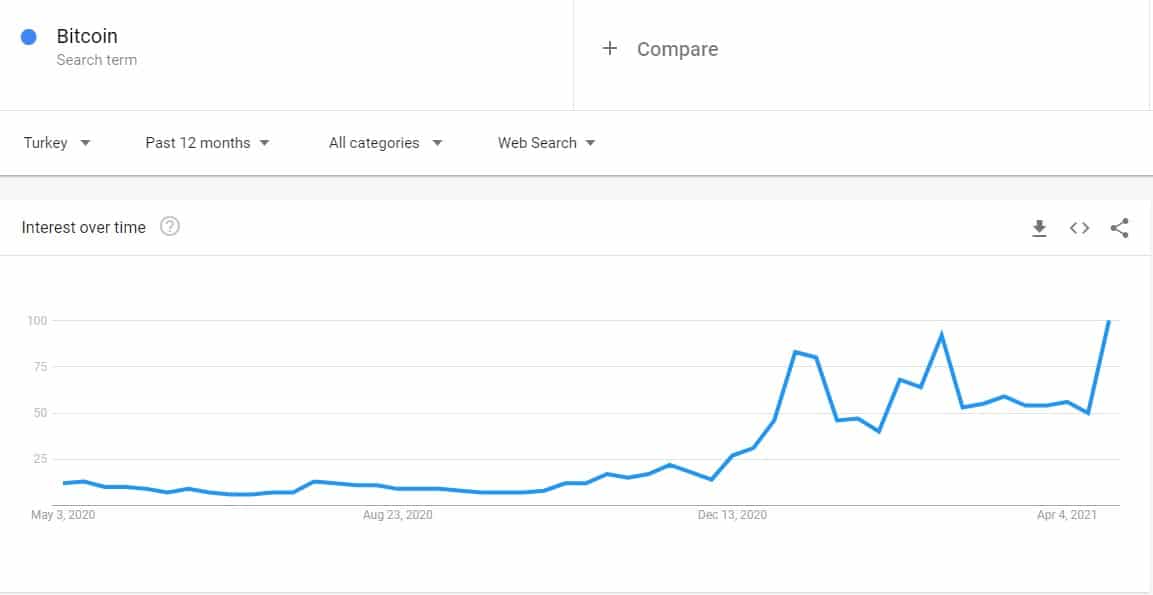Click the Aug 23, 2020 axis label

pyautogui.click(x=398, y=515)
